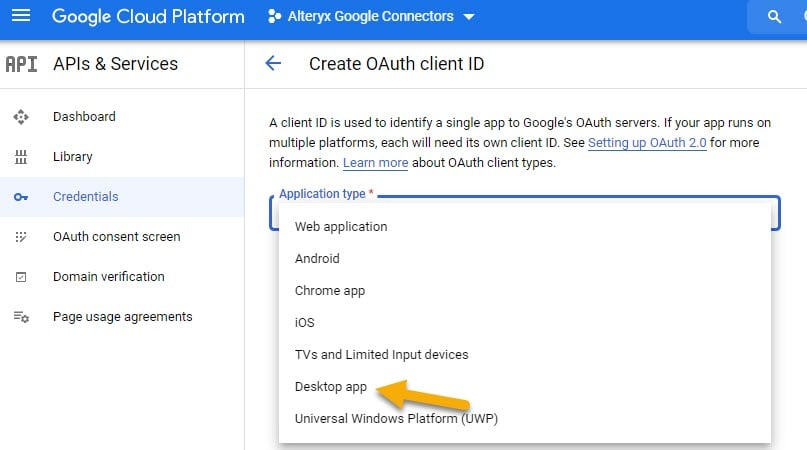This screenshot has width=807, height=450.
Task: Click the Domain verification checkbox icon
Action: point(21,277)
